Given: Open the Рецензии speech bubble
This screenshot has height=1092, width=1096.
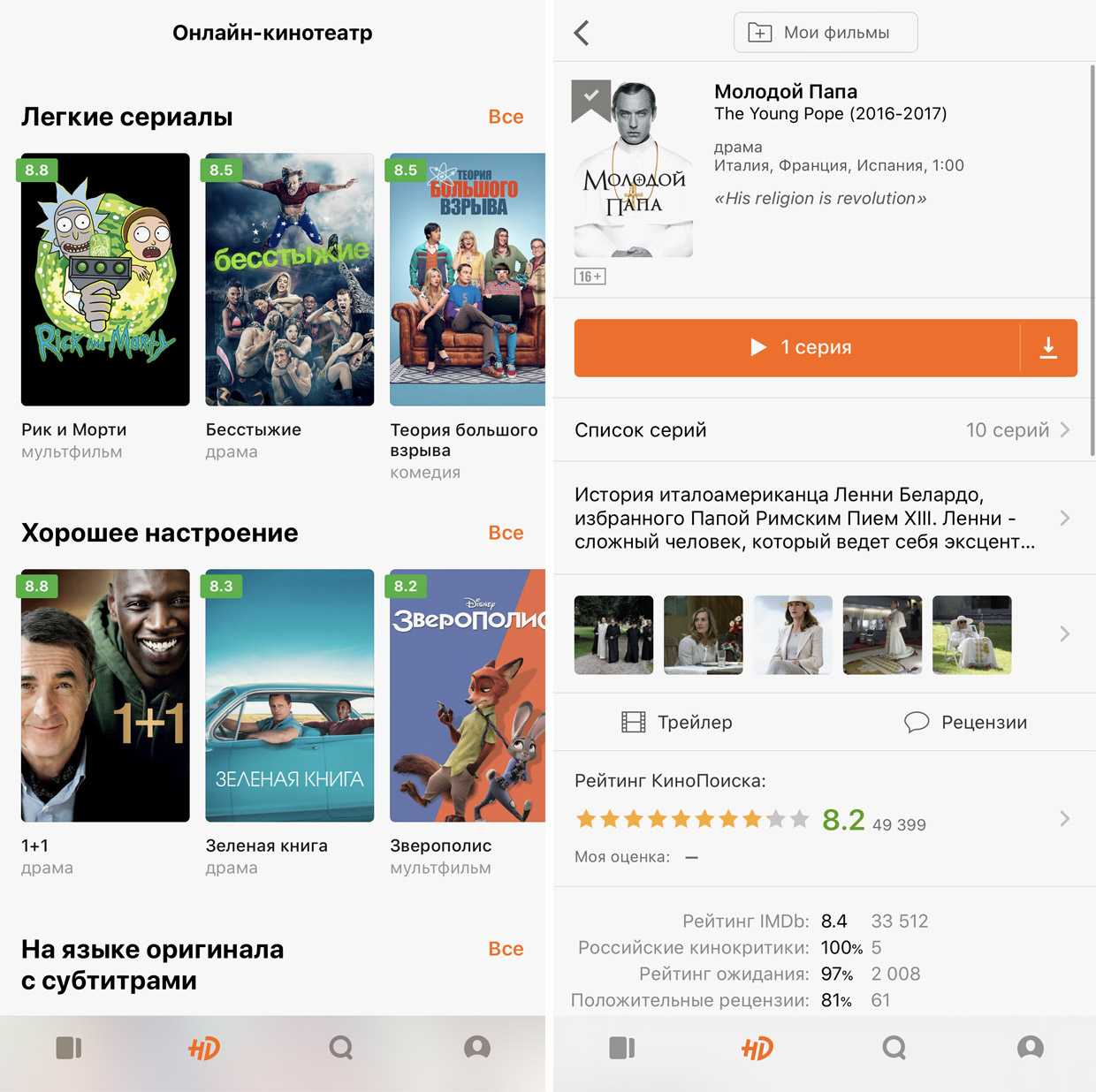Looking at the screenshot, I should [x=917, y=723].
